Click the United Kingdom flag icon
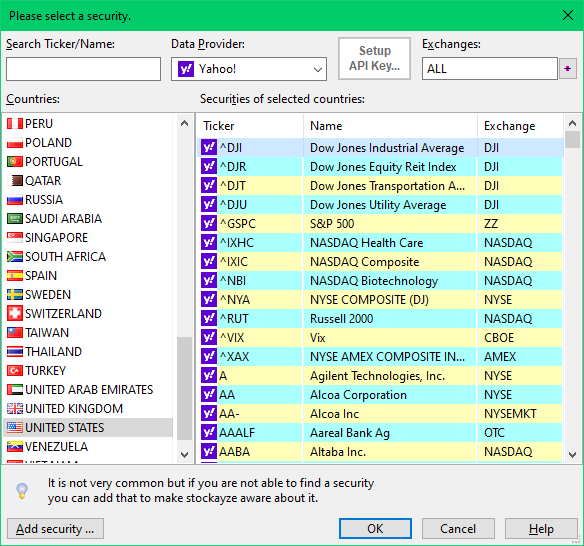This screenshot has width=584, height=546. click(15, 409)
